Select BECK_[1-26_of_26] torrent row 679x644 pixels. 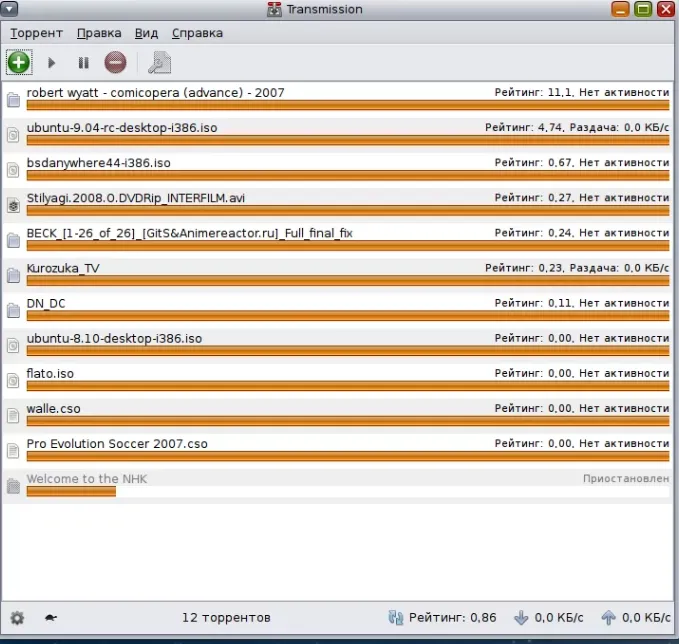tap(338, 240)
